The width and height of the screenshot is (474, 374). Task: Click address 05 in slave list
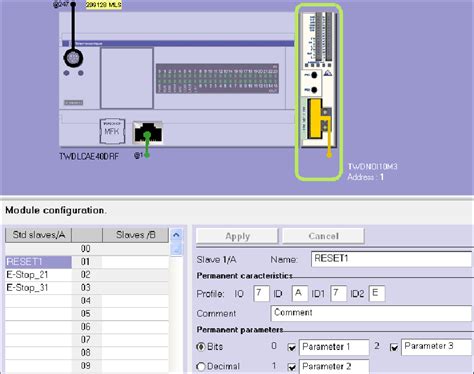pyautogui.click(x=86, y=314)
